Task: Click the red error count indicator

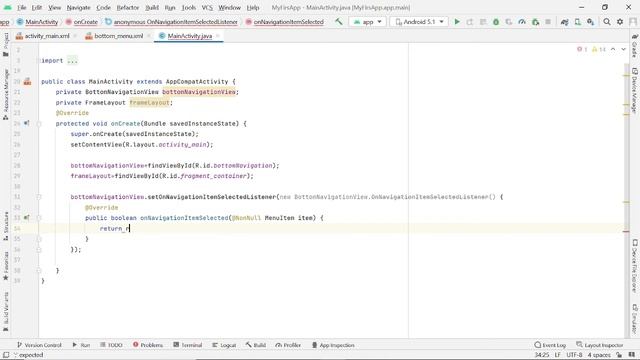Action: tap(582, 49)
